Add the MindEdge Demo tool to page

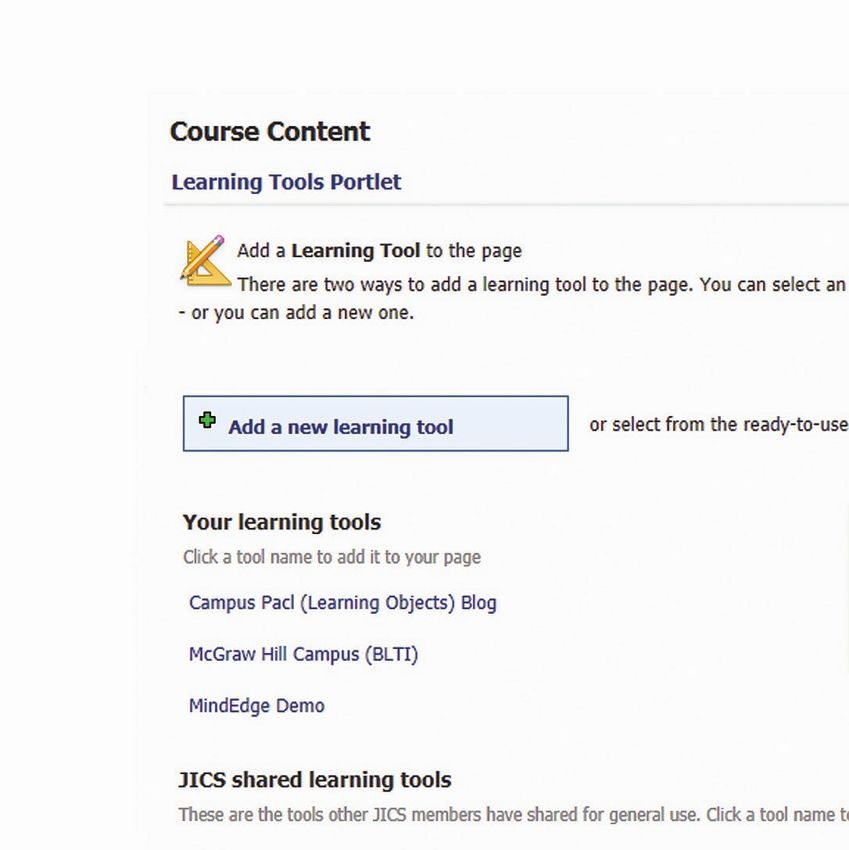pos(256,706)
